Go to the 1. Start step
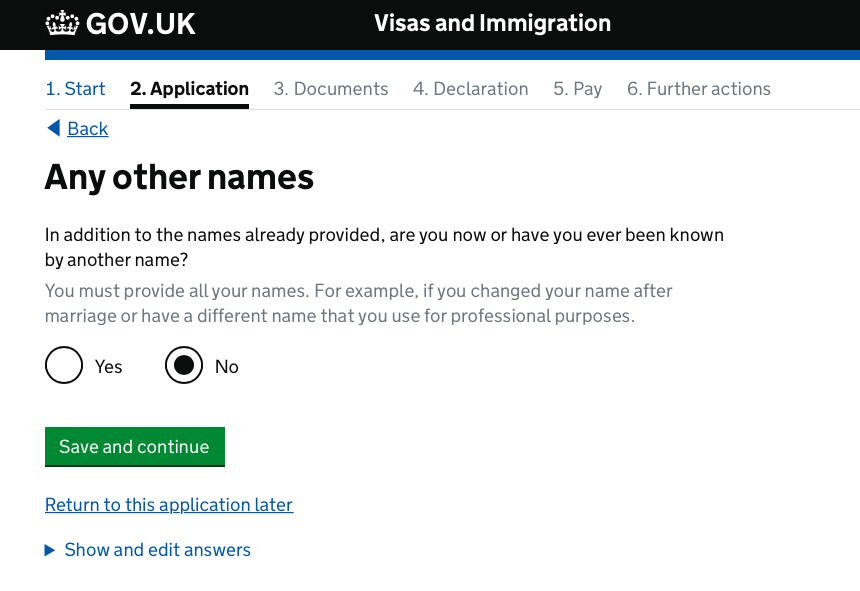The image size is (860, 591). [x=75, y=89]
